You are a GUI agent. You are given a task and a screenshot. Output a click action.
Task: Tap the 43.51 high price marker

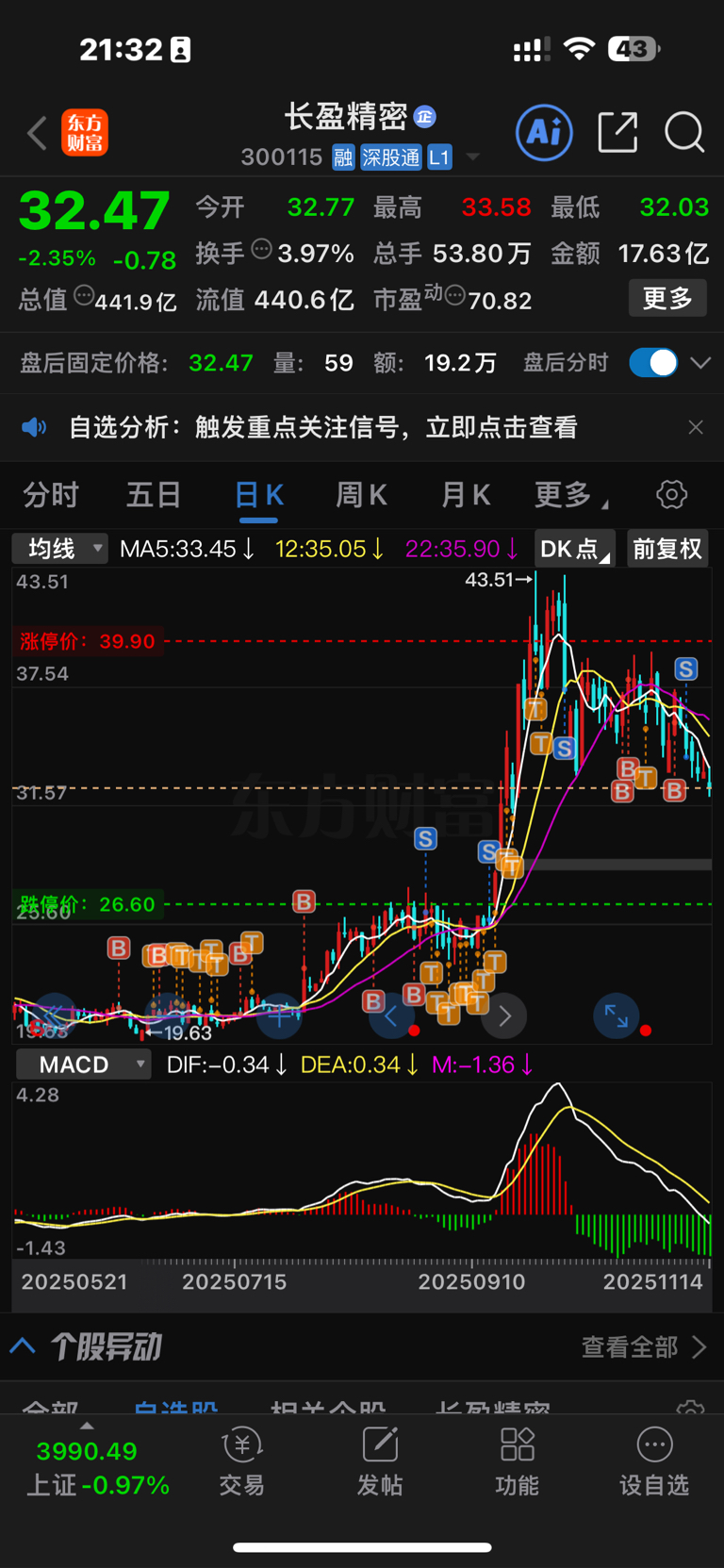tap(500, 580)
